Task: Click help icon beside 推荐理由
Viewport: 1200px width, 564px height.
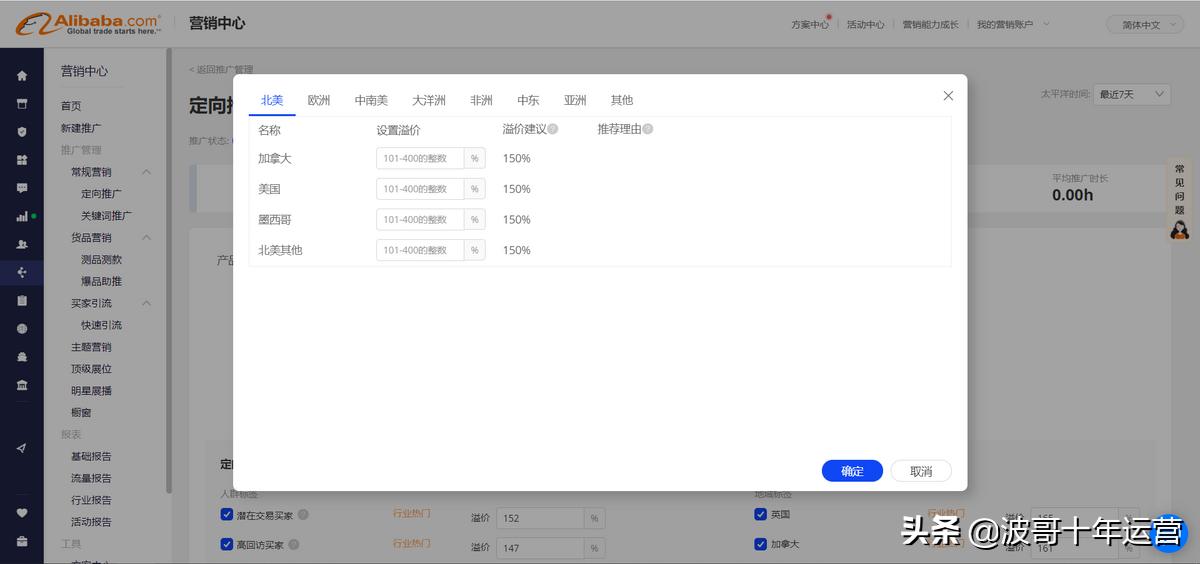Action: (648, 129)
